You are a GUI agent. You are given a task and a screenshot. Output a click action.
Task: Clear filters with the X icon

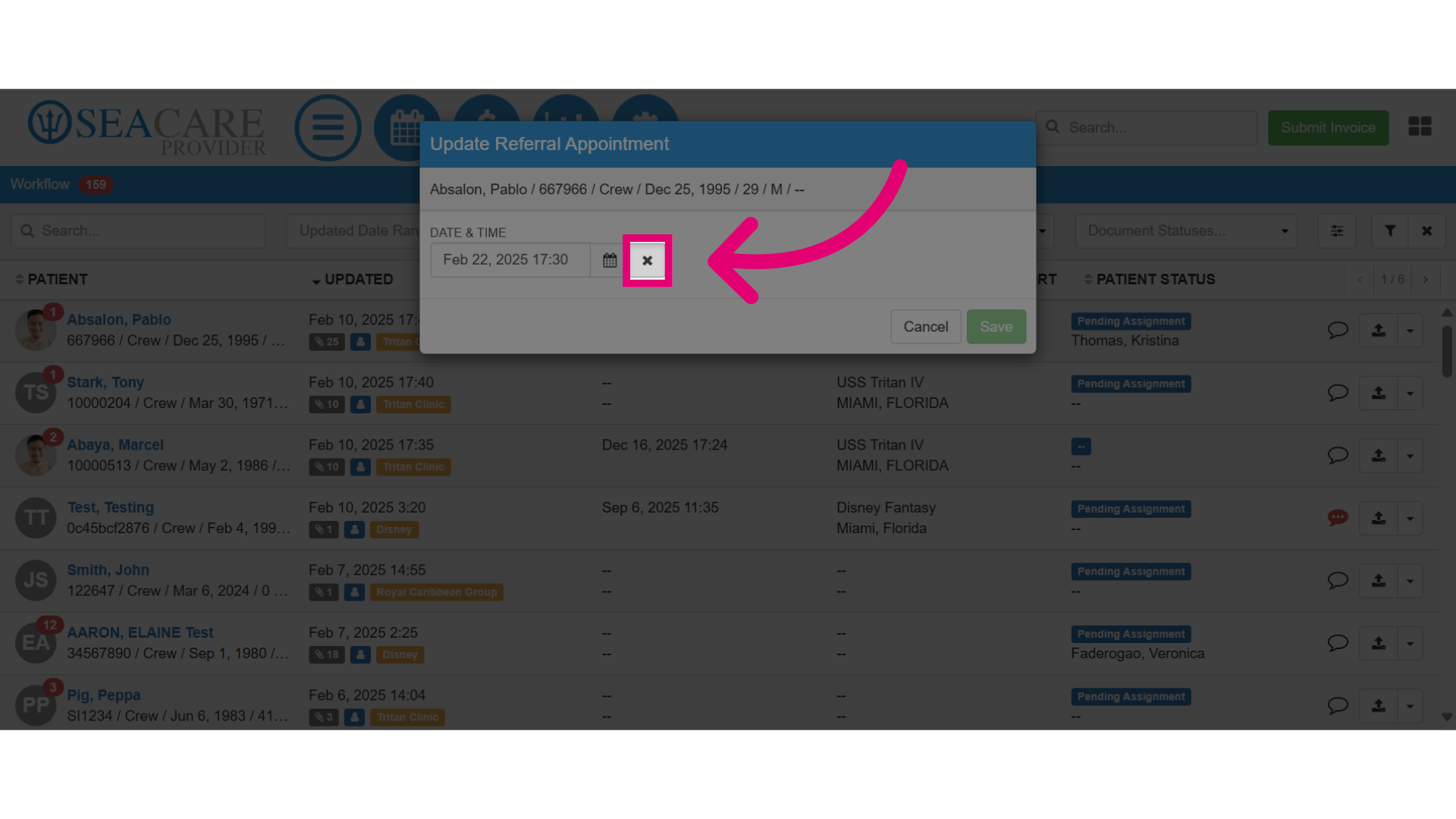pyautogui.click(x=1426, y=231)
